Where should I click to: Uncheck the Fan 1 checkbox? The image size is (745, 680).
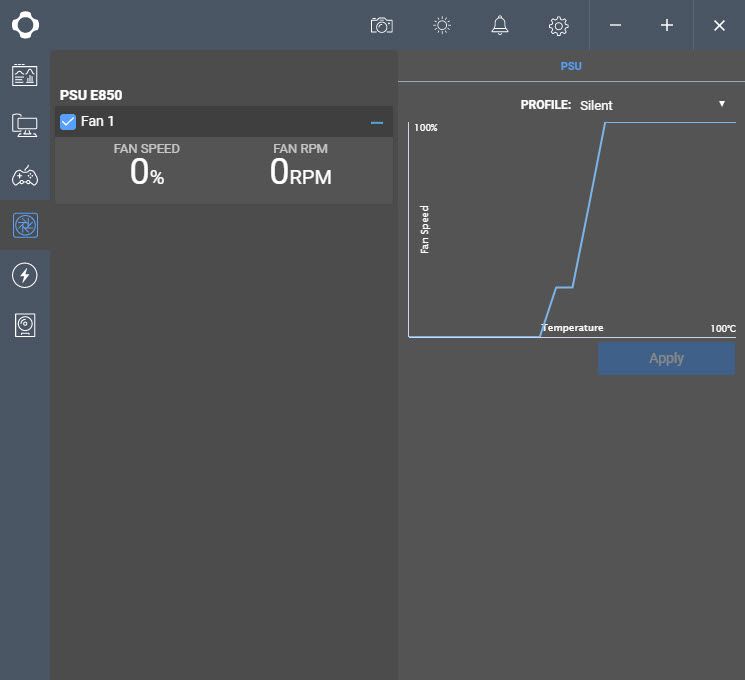coord(68,122)
